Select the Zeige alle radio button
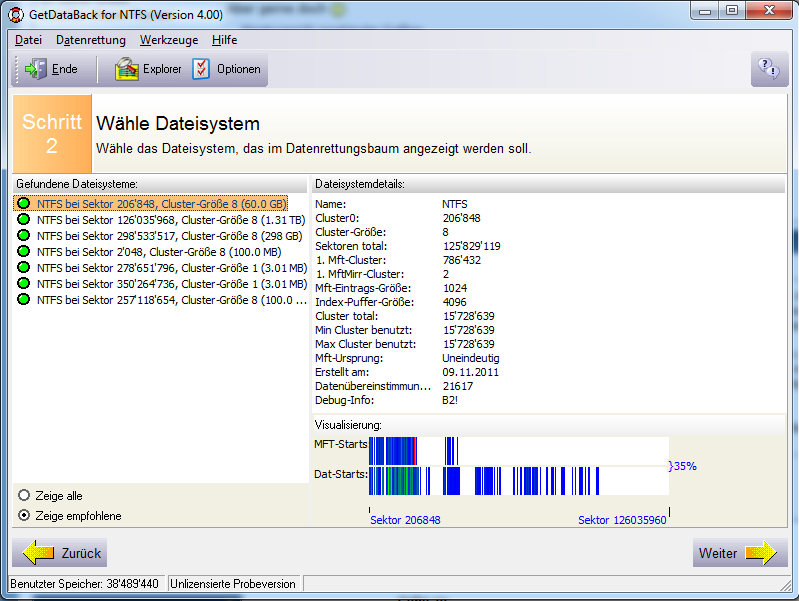 click(24, 495)
